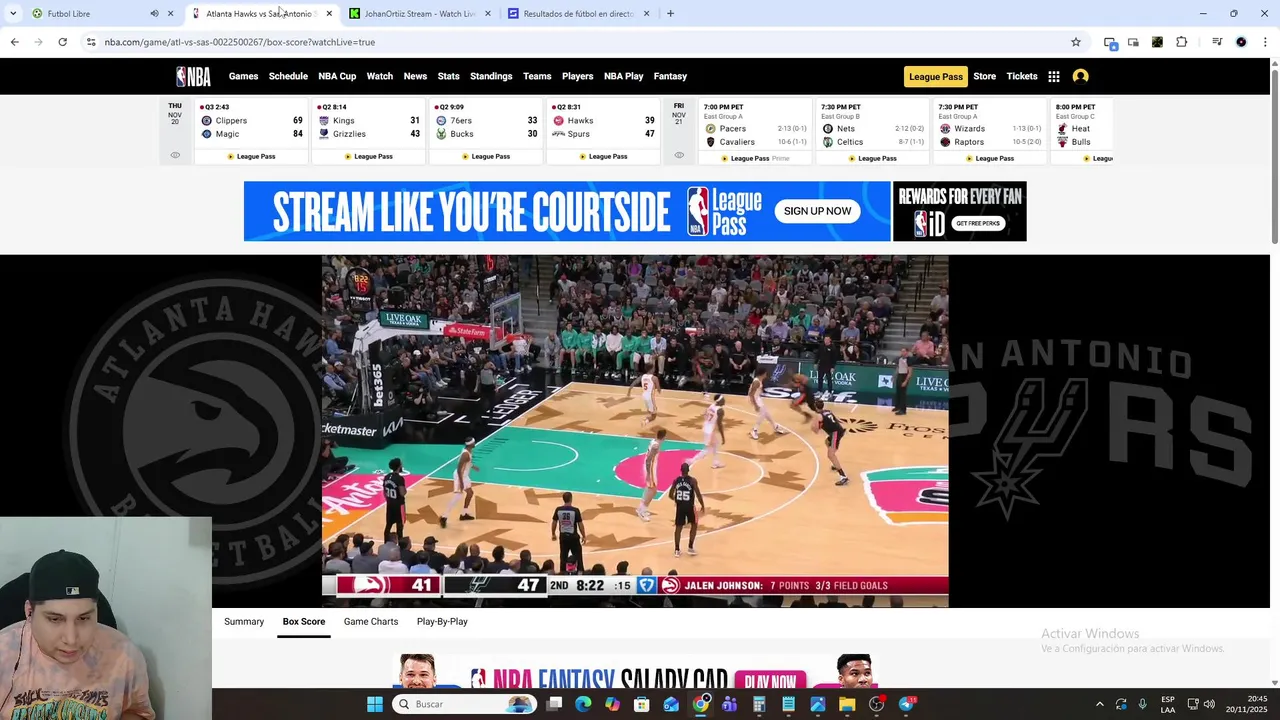The width and height of the screenshot is (1280, 720).
Task: Click the live game video player
Action: 635,431
